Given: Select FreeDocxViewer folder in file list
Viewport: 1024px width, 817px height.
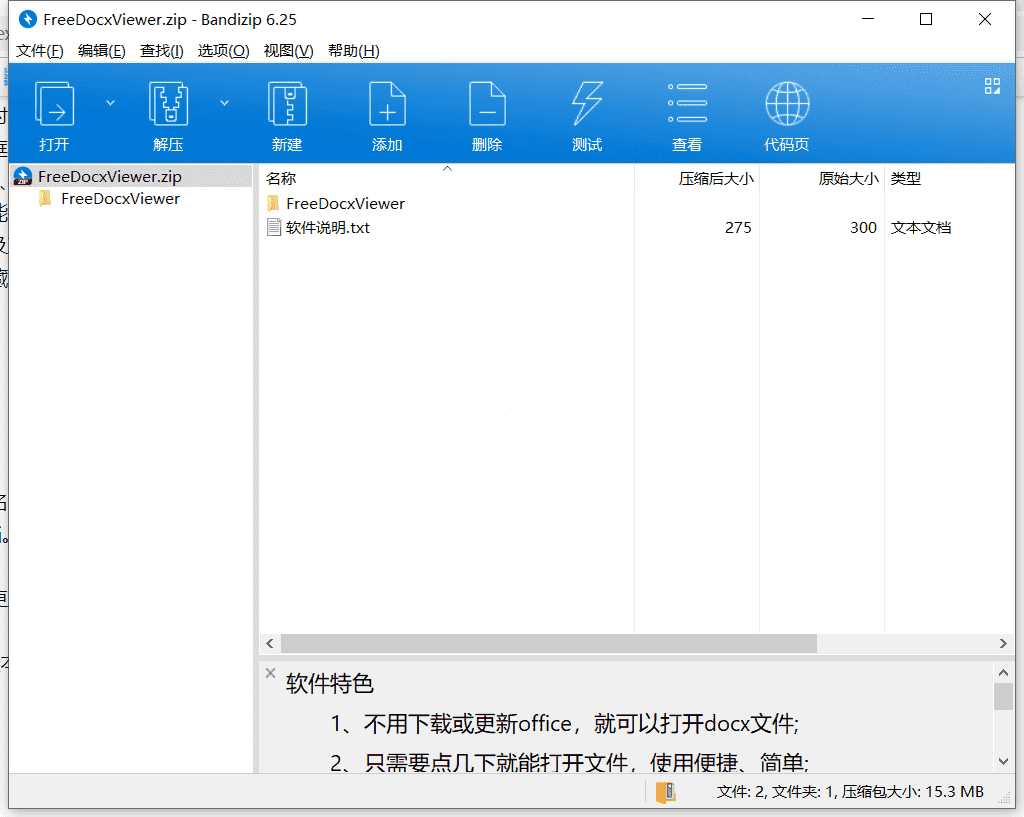Looking at the screenshot, I should click(345, 204).
